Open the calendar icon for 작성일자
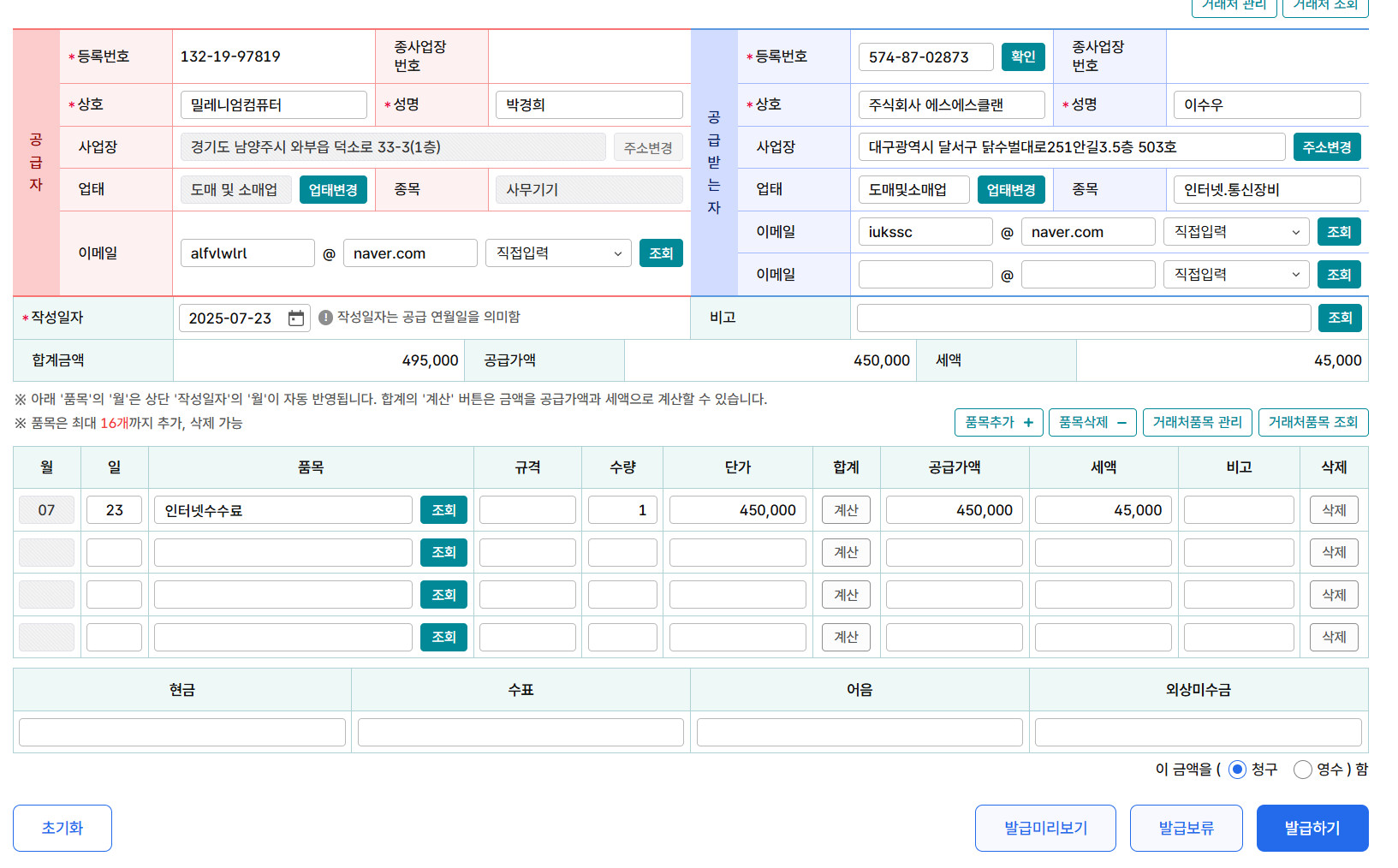This screenshot has height=868, width=1398. tap(296, 318)
